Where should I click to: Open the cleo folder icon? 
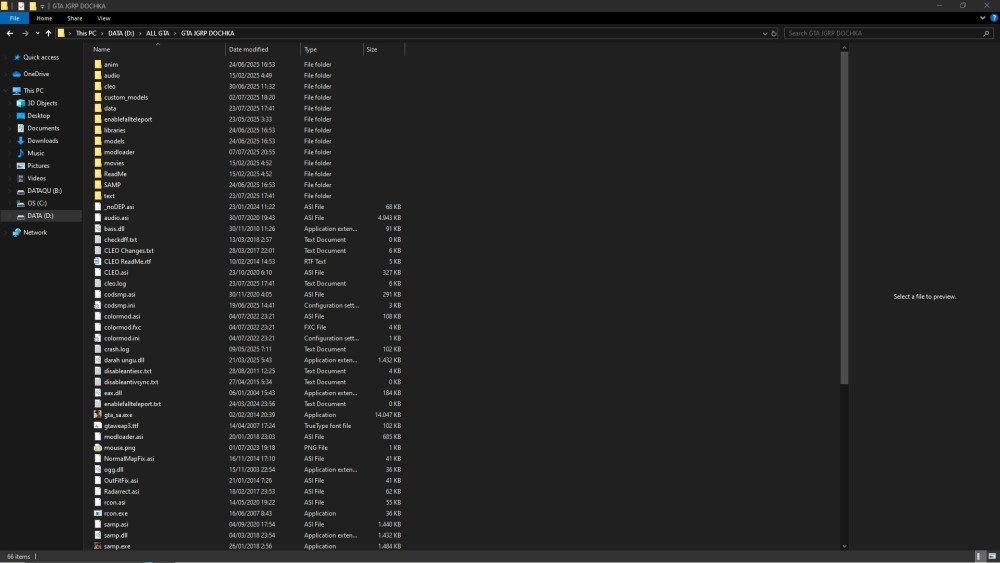(98, 86)
